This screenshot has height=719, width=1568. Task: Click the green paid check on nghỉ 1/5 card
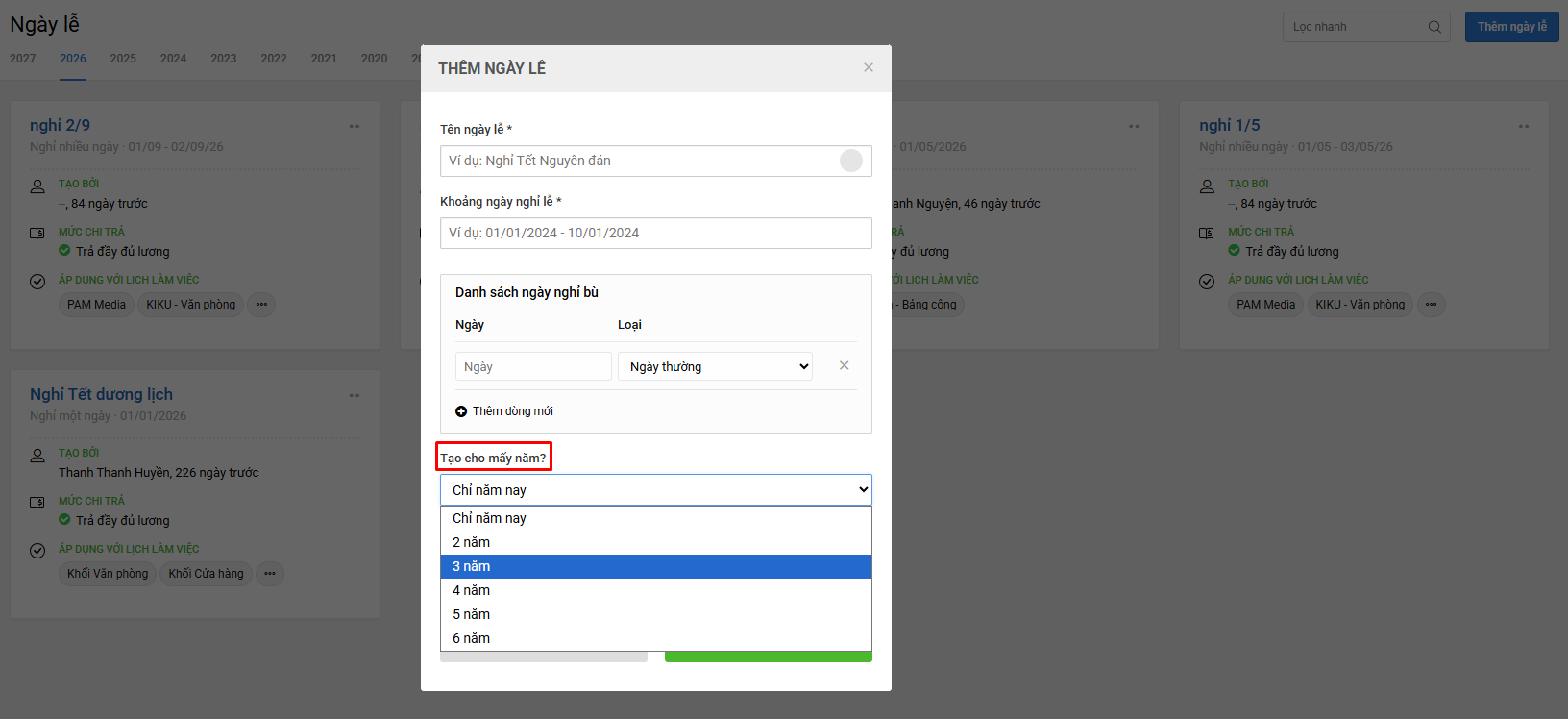pyautogui.click(x=1234, y=250)
